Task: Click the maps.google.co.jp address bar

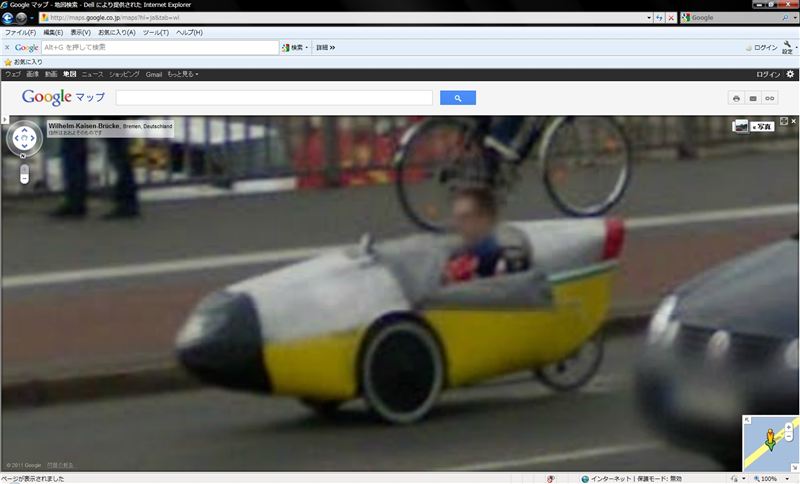Action: [342, 18]
